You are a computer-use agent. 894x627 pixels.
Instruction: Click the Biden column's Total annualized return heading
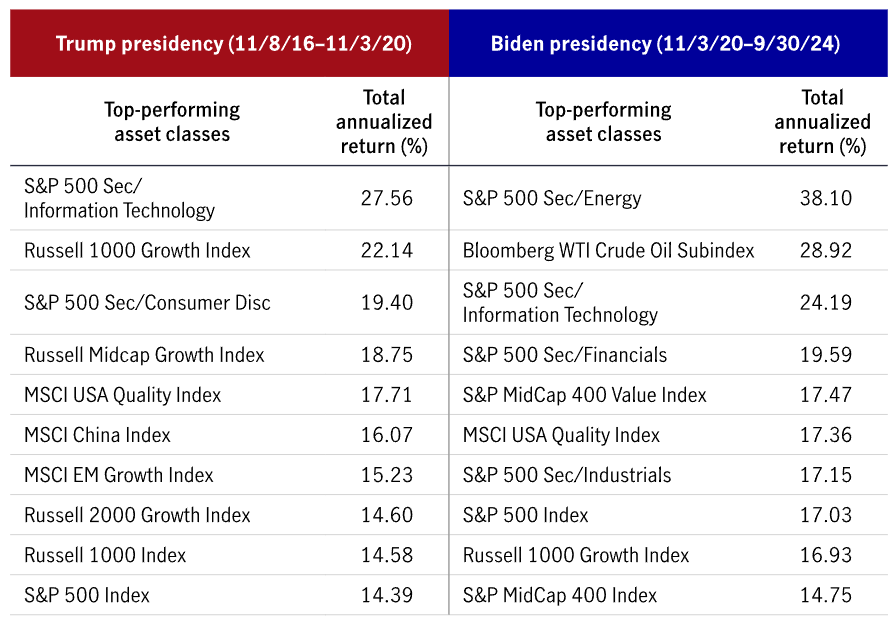click(x=822, y=121)
